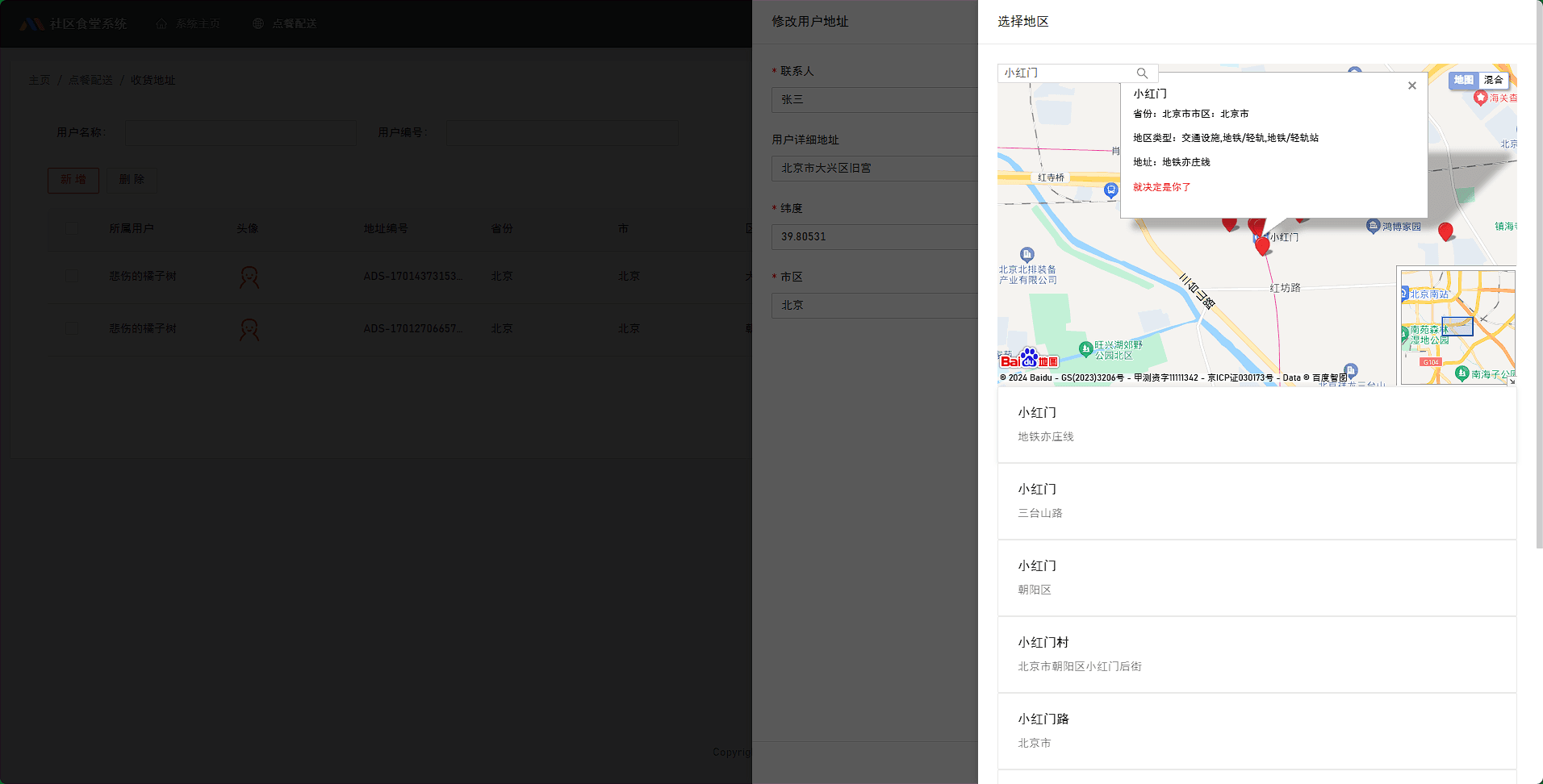Viewport: 1543px width, 784px height.
Task: Click the red marker beside 小红门 station label
Action: (x=1262, y=246)
